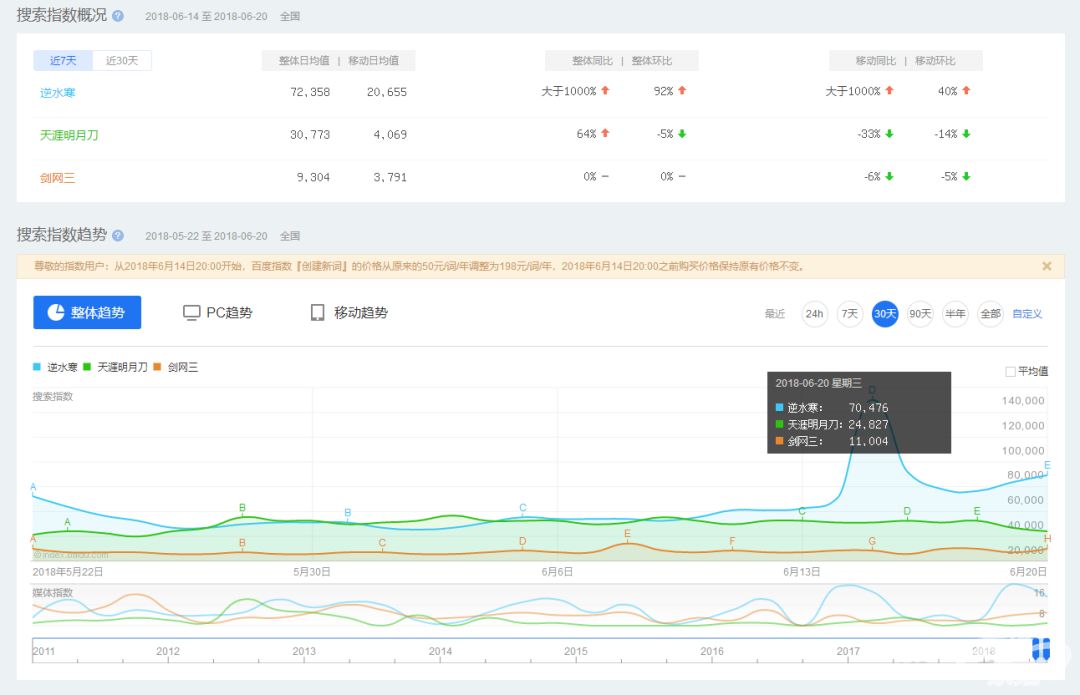This screenshot has height=695, width=1080.
Task: Choose the 全部 time range
Action: pos(990,314)
